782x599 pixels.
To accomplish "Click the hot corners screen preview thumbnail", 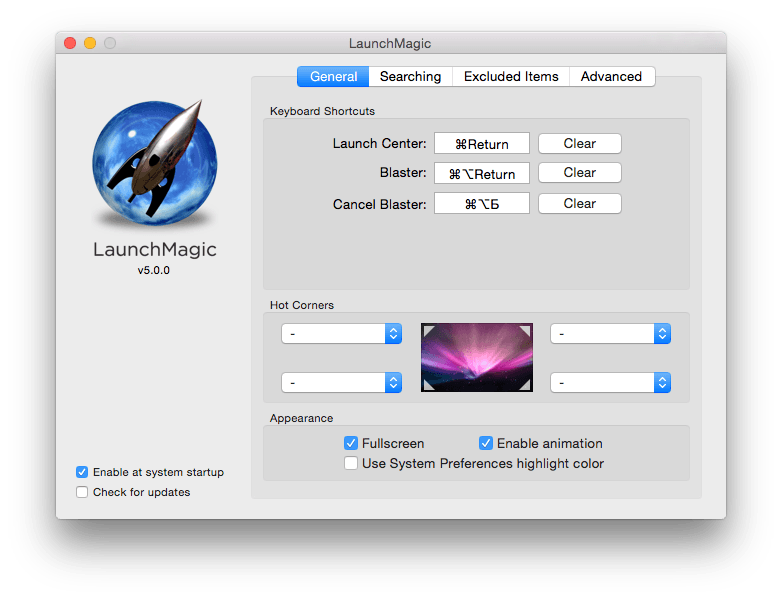I will pos(477,357).
